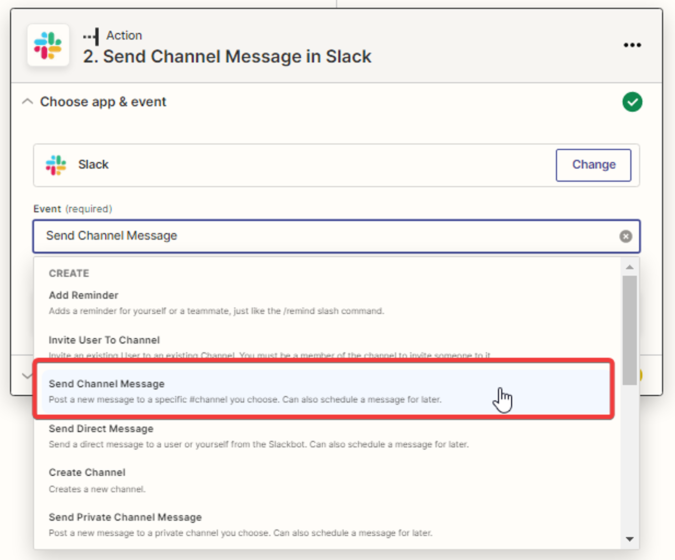
Task: Click the step title Send Channel Message in Slack
Action: click(227, 57)
